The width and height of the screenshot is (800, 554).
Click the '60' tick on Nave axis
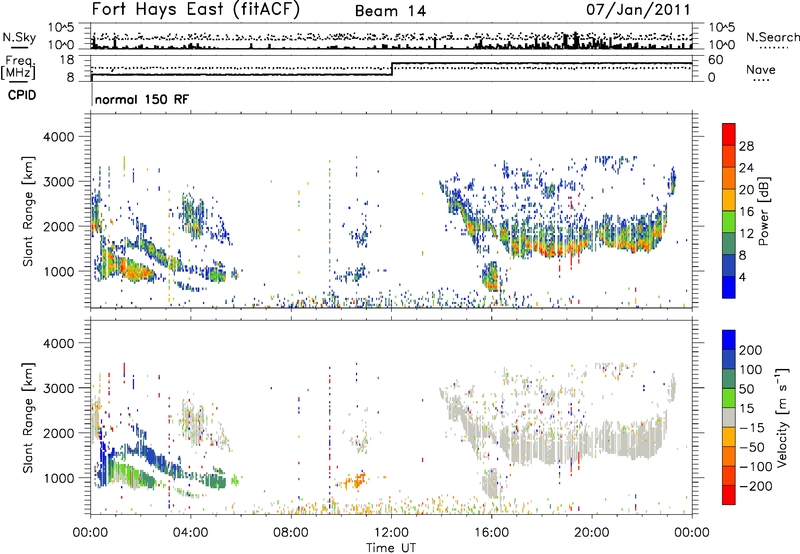tap(715, 60)
